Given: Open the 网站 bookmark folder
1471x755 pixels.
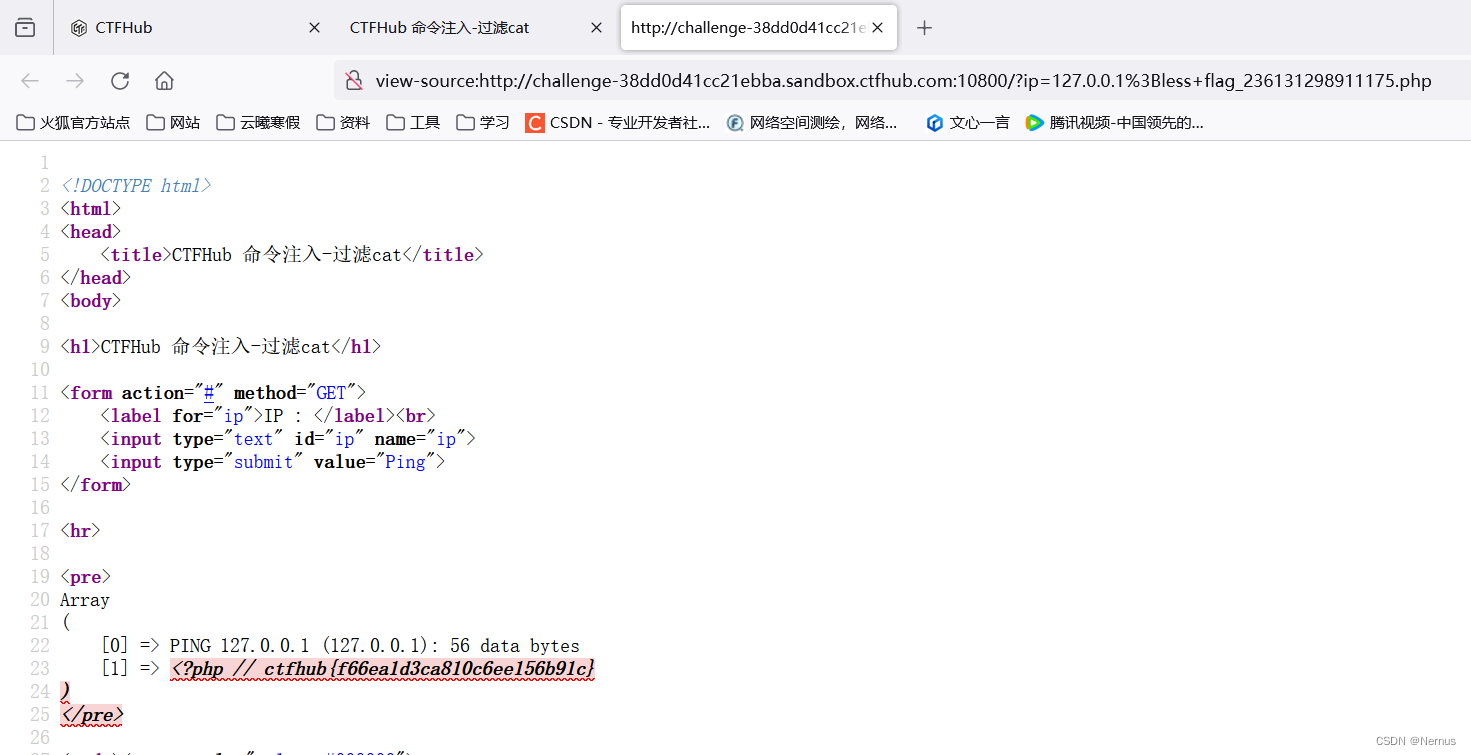Looking at the screenshot, I should [x=173, y=123].
